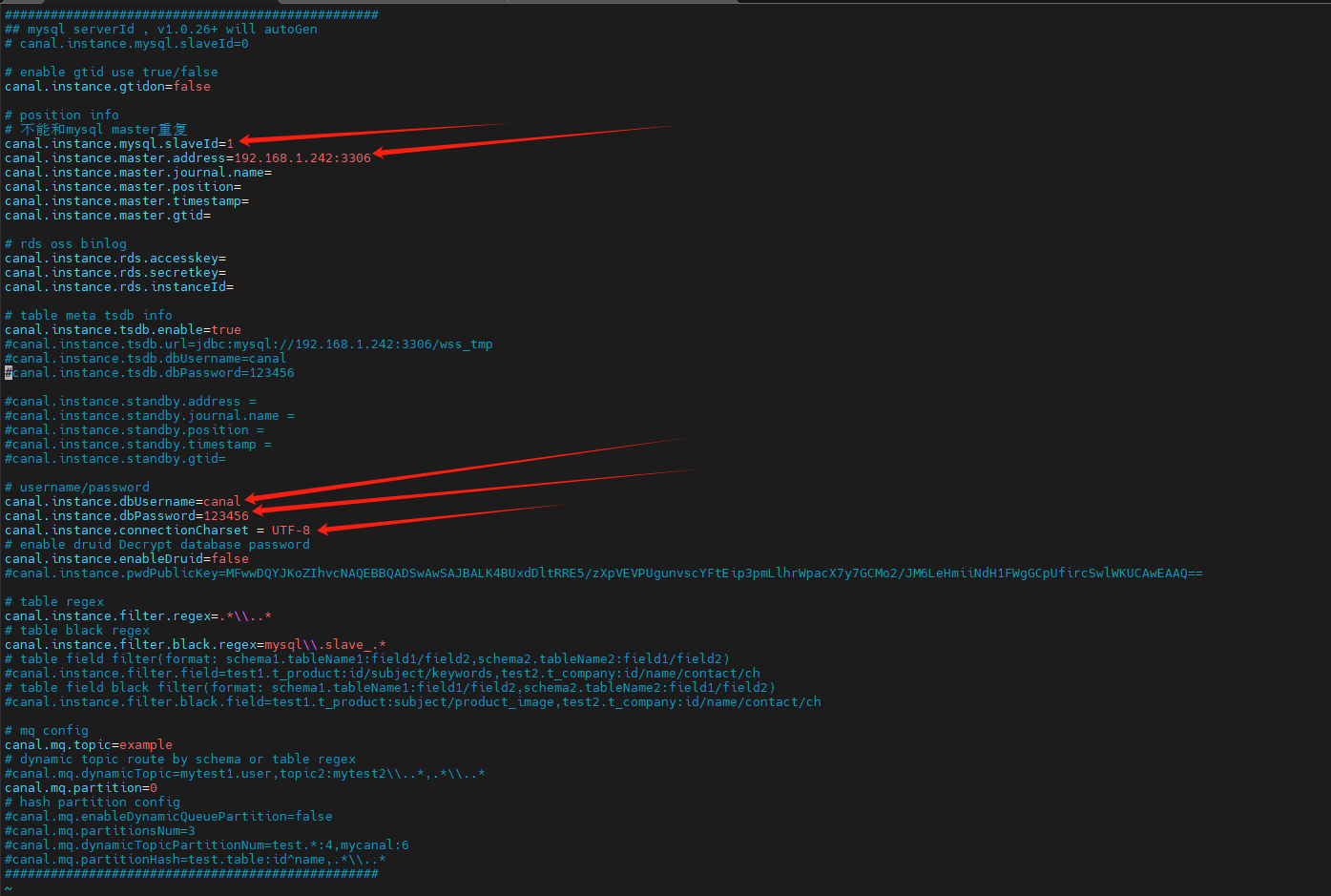The image size is (1331, 896).
Task: Click the enableDruid value false
Action: (230, 559)
